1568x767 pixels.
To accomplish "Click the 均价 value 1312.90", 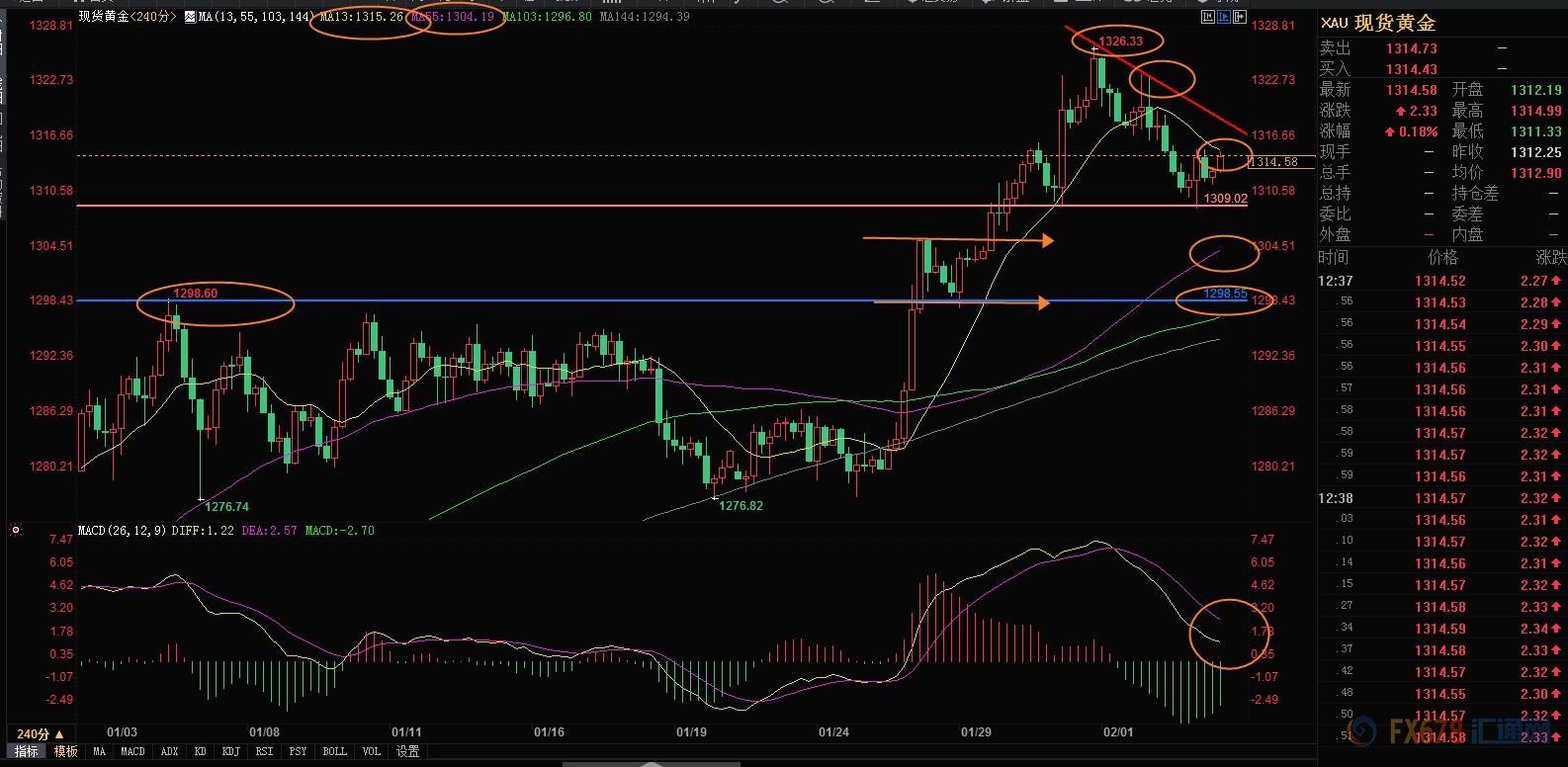I will (1536, 173).
